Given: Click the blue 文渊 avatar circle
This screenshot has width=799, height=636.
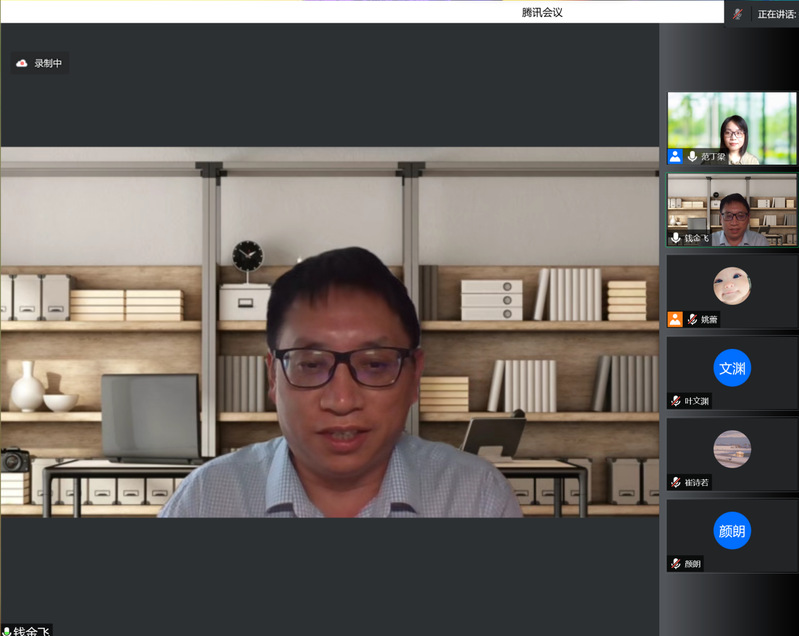Looking at the screenshot, I should 732,368.
